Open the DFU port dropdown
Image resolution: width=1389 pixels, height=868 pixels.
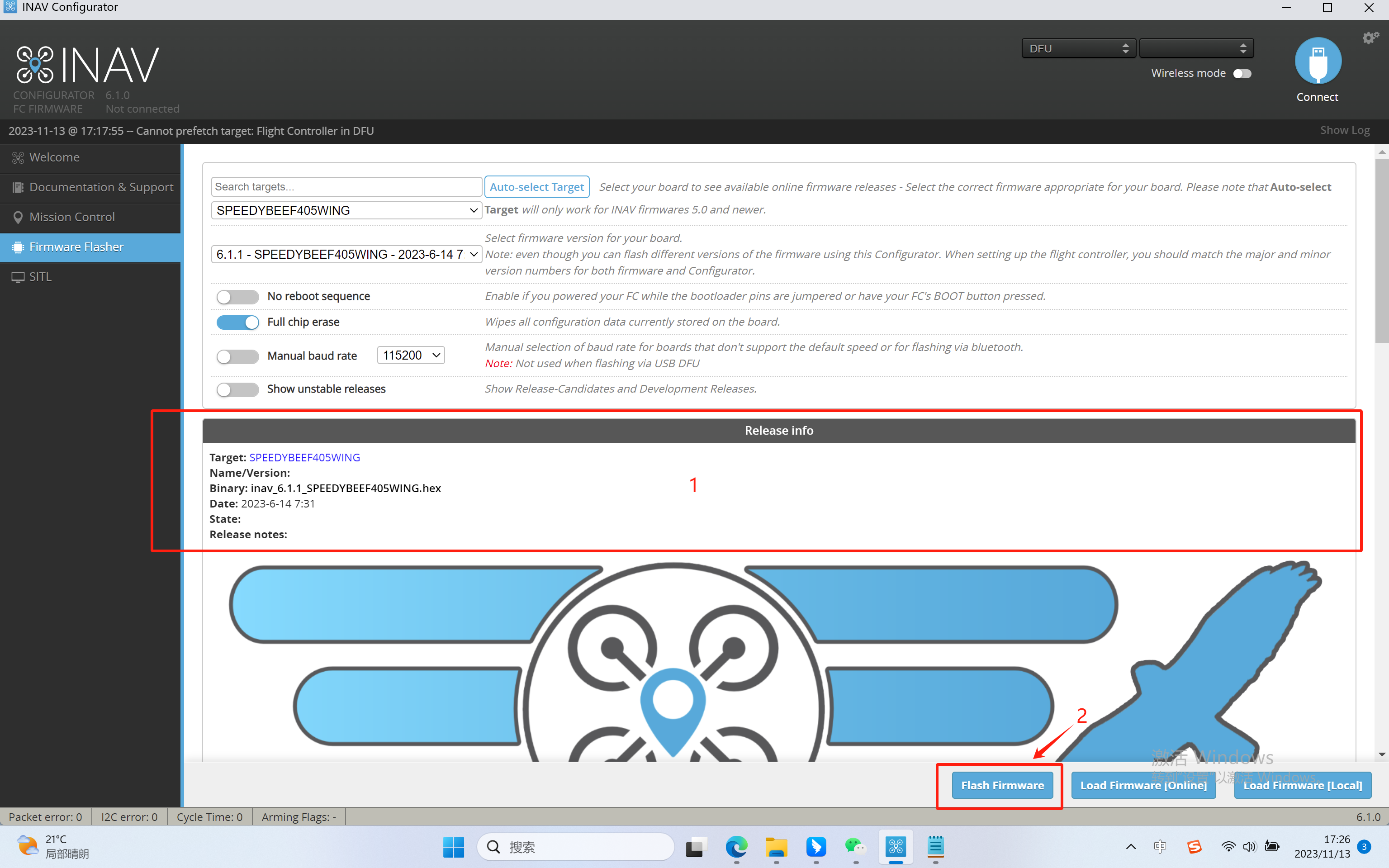(x=1078, y=49)
